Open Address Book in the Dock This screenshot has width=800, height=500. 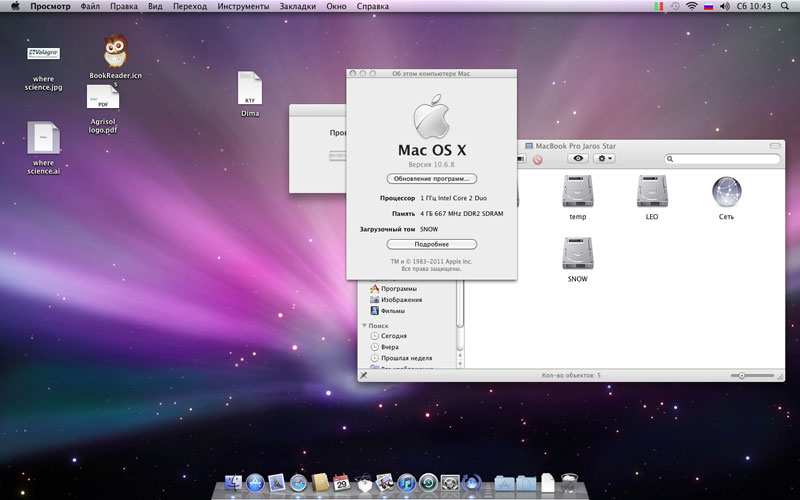click(x=320, y=482)
